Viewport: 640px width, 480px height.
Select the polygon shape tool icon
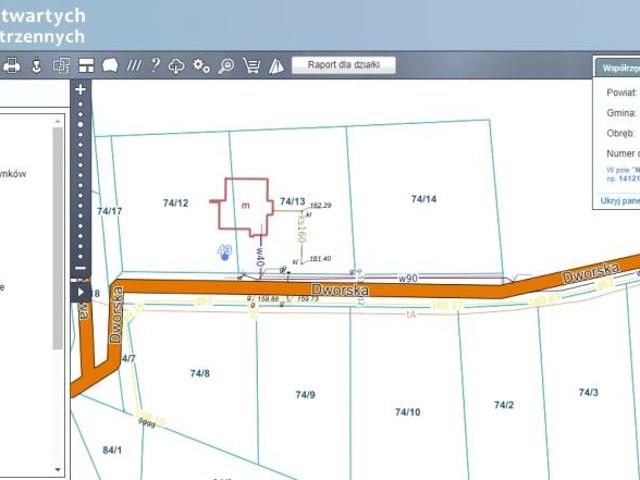[110, 66]
